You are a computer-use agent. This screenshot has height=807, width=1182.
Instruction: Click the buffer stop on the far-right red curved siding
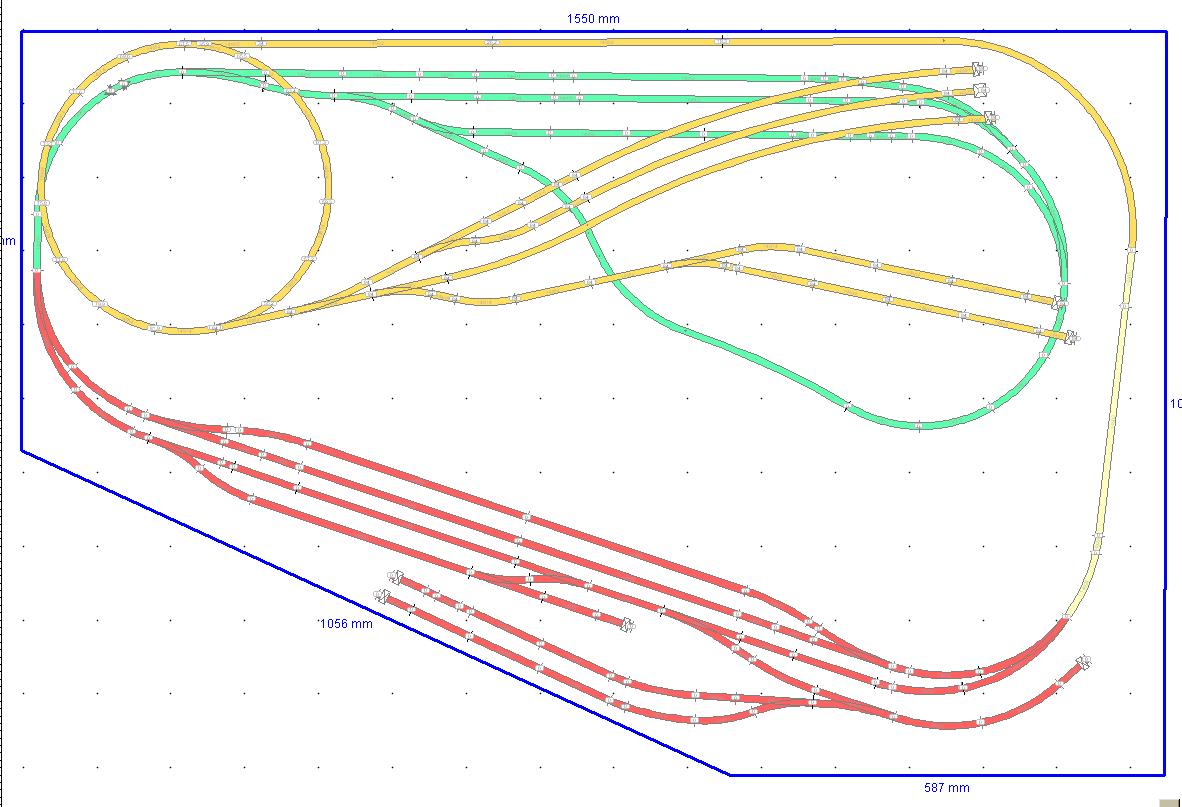[x=1084, y=663]
